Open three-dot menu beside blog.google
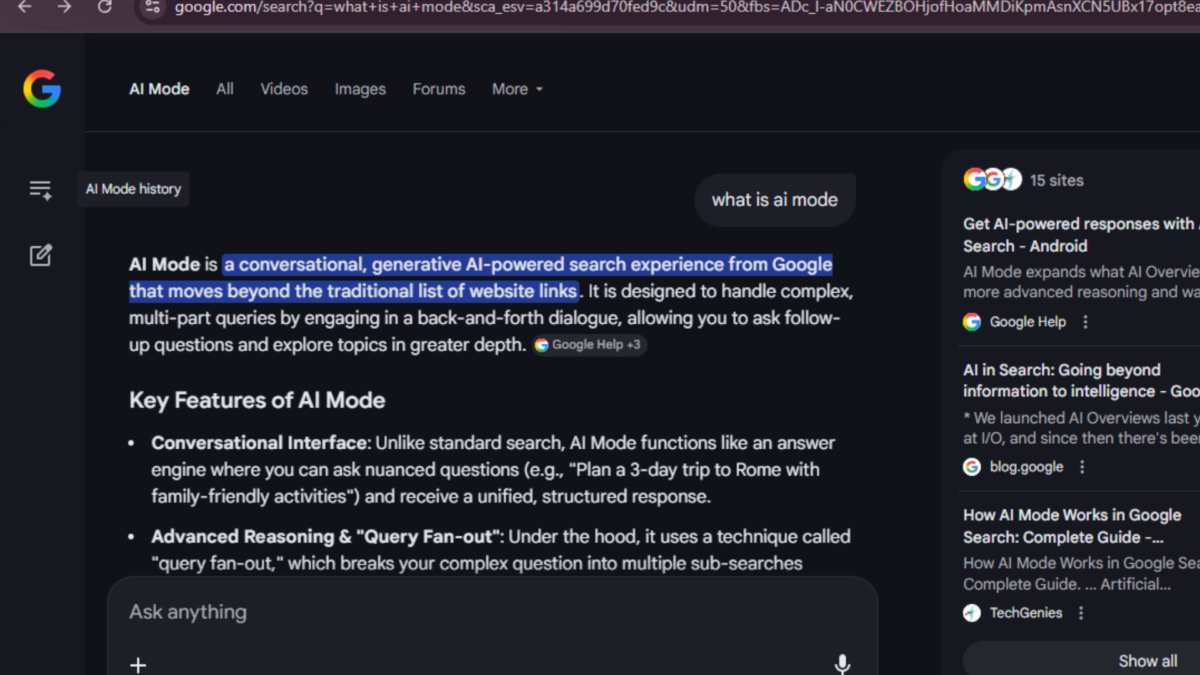 click(1082, 467)
